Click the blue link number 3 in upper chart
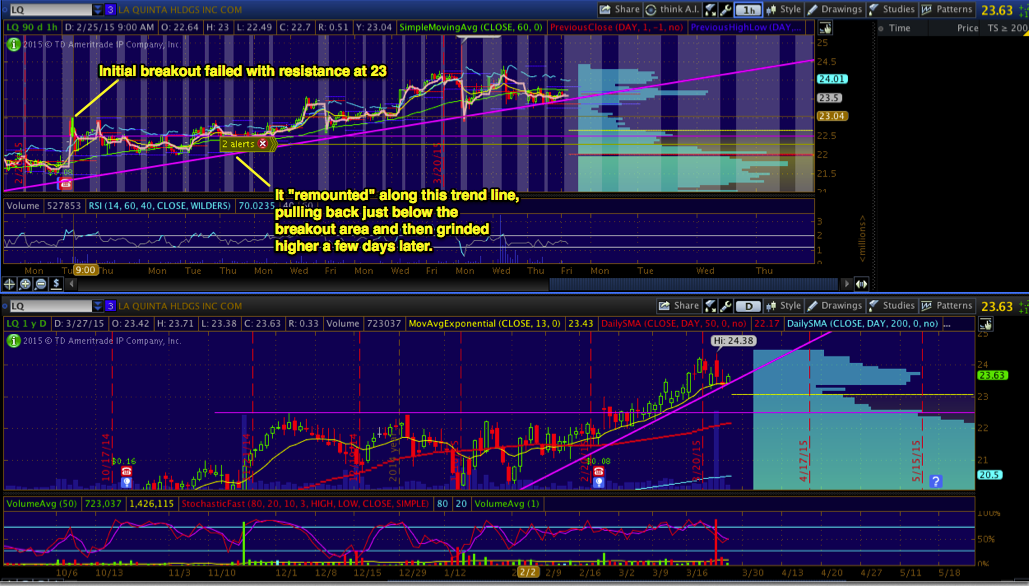The height and width of the screenshot is (586, 1029). pyautogui.click(x=110, y=10)
